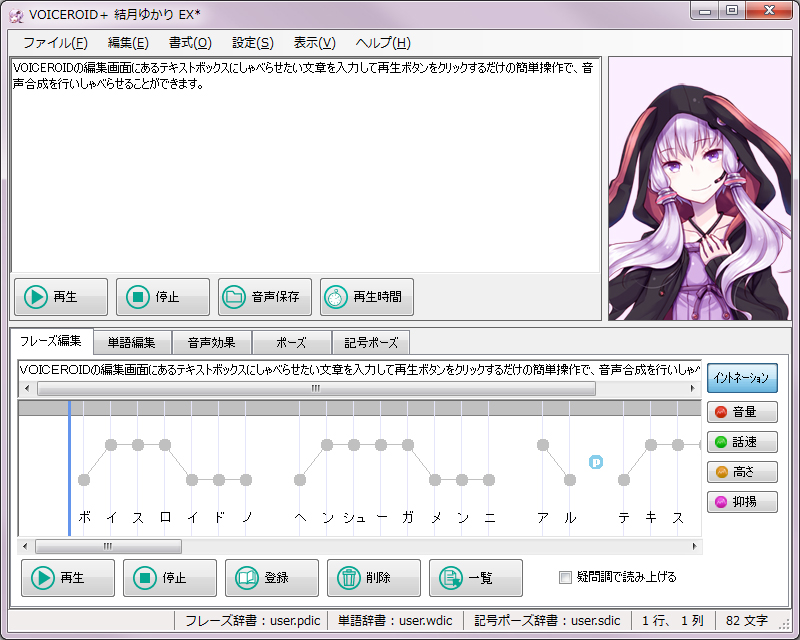Maximize the VOICEROID window

tap(732, 11)
